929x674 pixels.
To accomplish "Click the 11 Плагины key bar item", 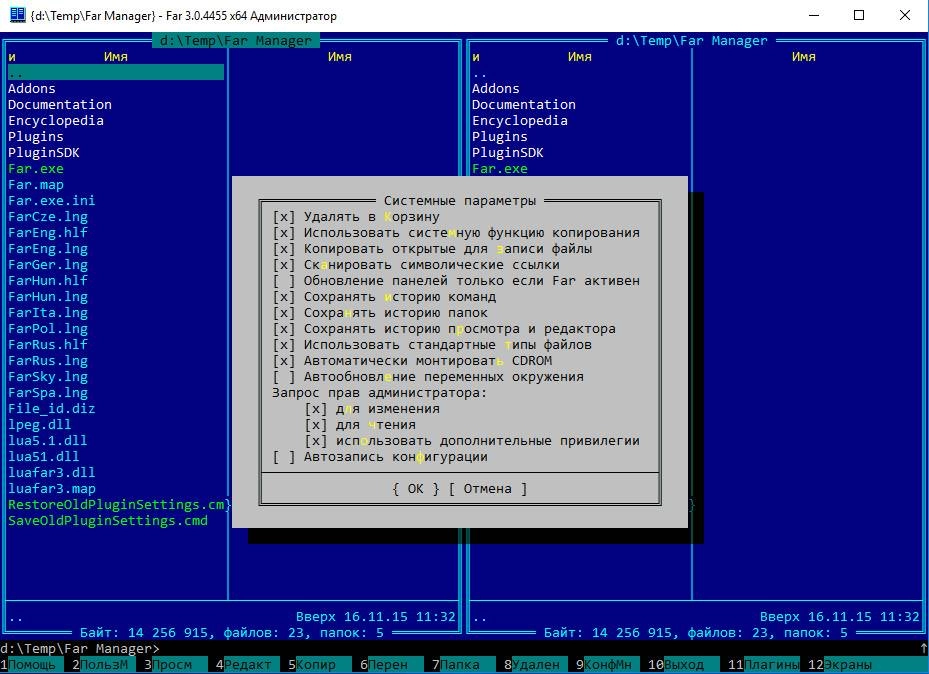I will 764,665.
